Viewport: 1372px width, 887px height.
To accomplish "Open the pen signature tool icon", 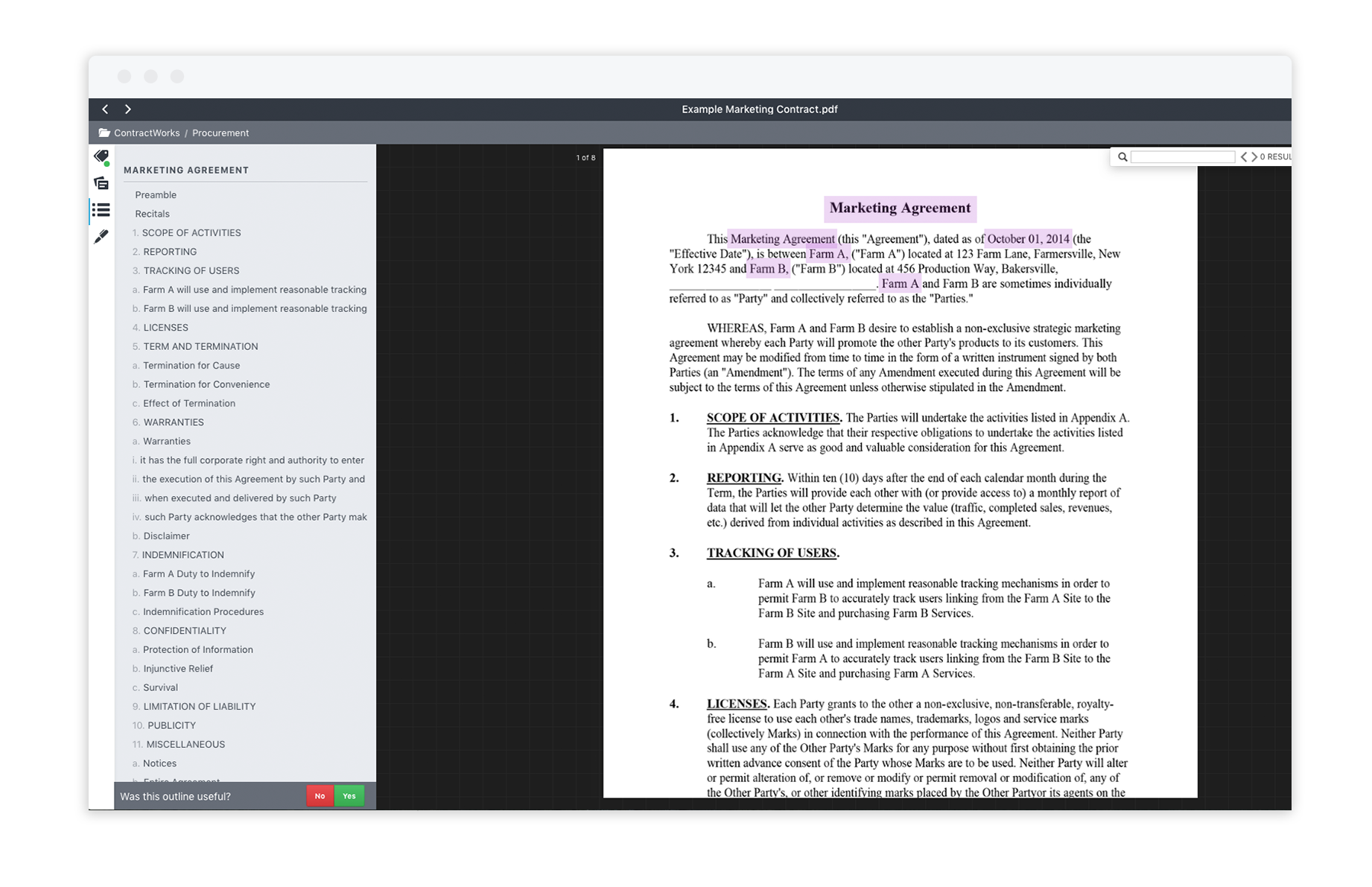I will [x=101, y=237].
